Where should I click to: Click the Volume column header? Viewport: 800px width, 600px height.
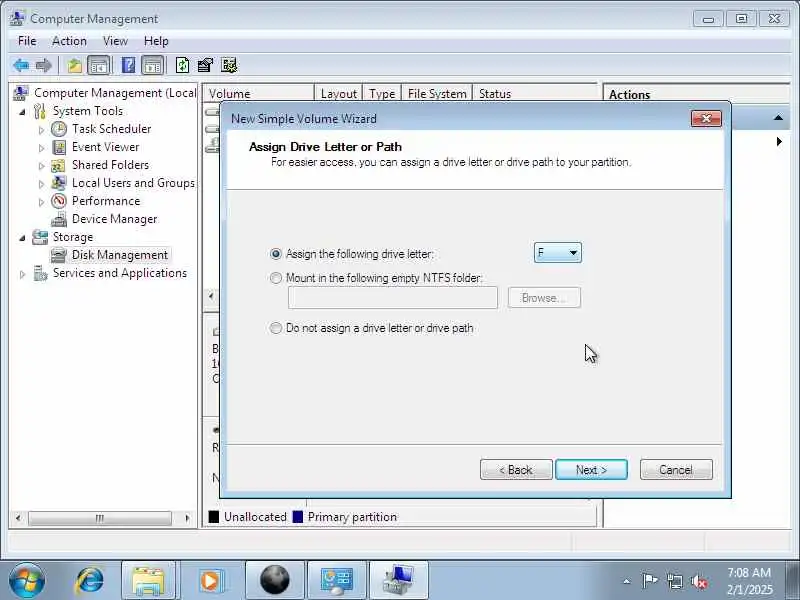tap(259, 94)
